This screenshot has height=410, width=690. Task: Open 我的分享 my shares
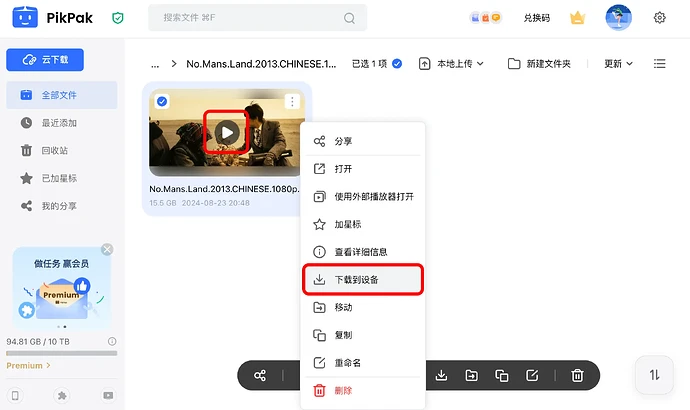62,206
